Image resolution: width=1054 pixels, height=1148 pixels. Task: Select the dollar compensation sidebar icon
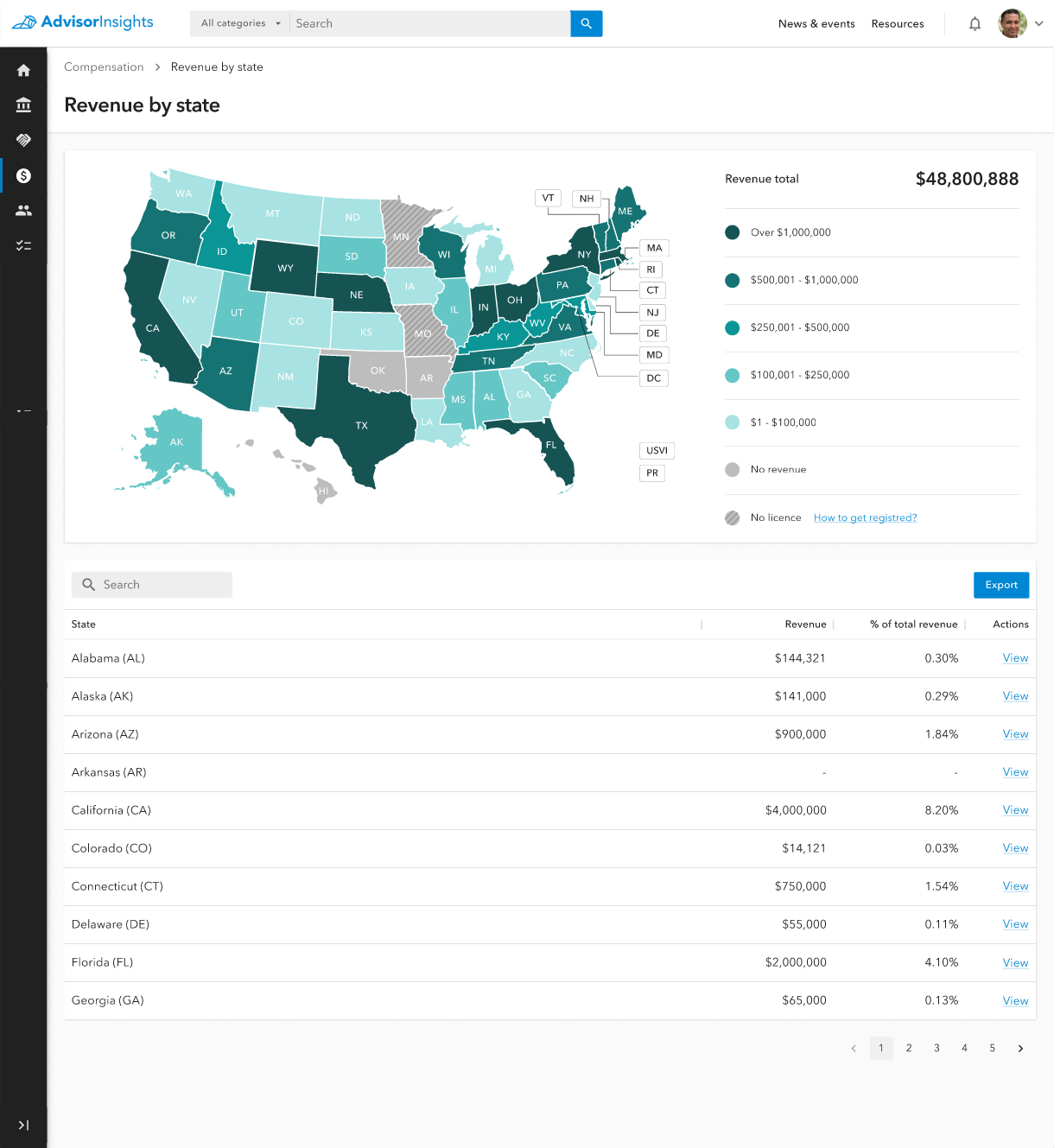click(23, 175)
